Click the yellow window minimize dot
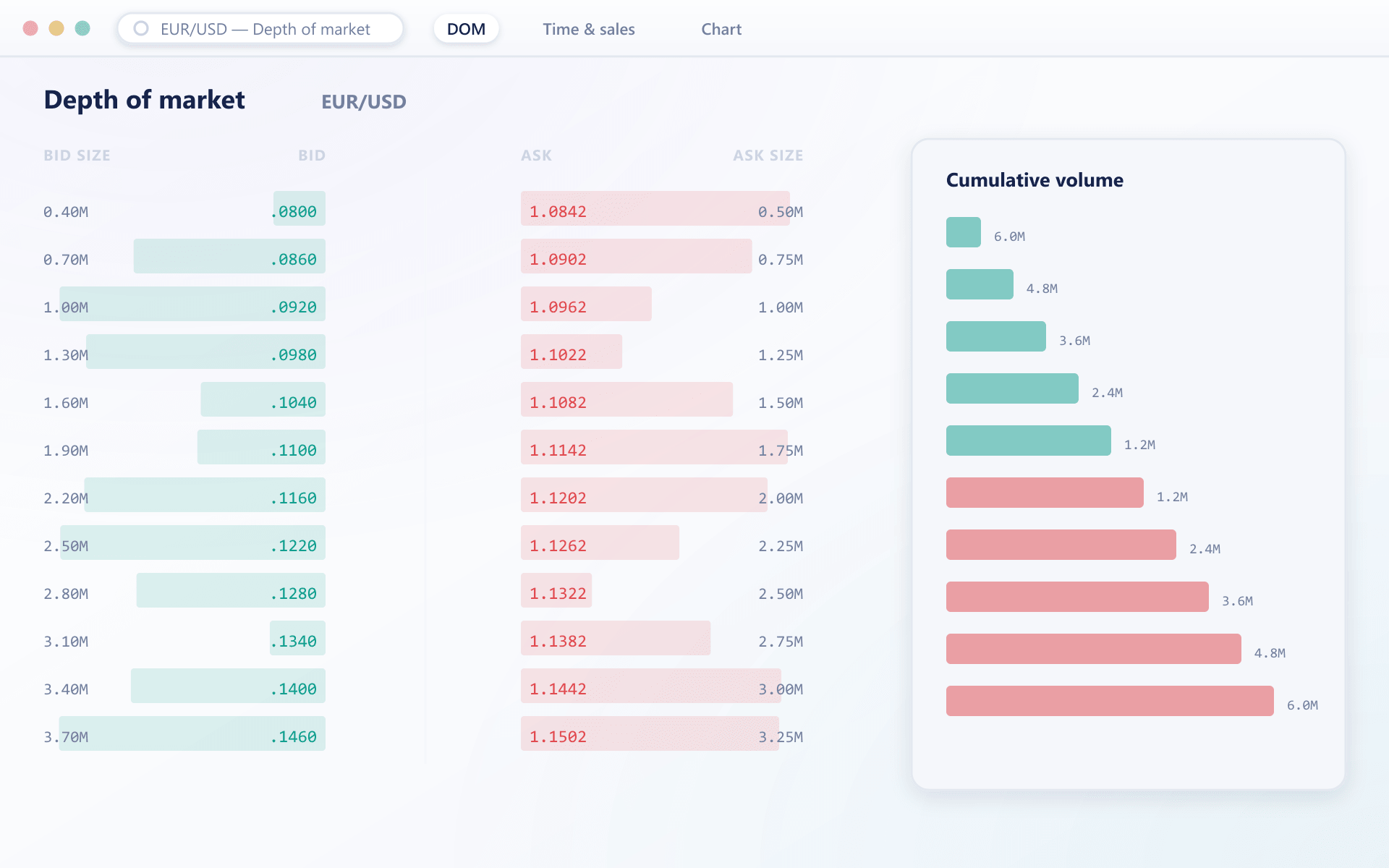This screenshot has height=868, width=1389. [x=56, y=28]
